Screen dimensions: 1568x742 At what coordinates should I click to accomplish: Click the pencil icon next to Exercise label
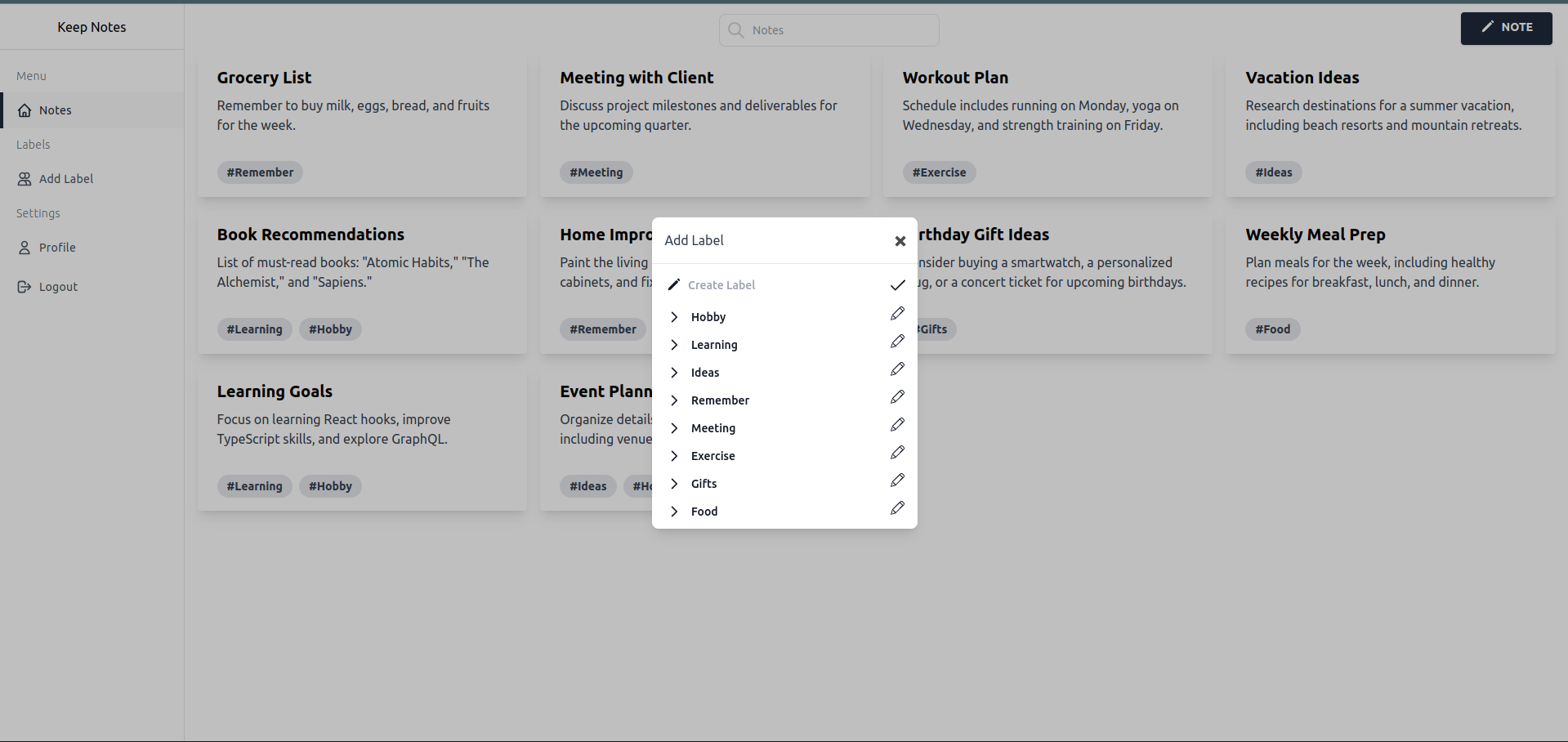pyautogui.click(x=896, y=452)
